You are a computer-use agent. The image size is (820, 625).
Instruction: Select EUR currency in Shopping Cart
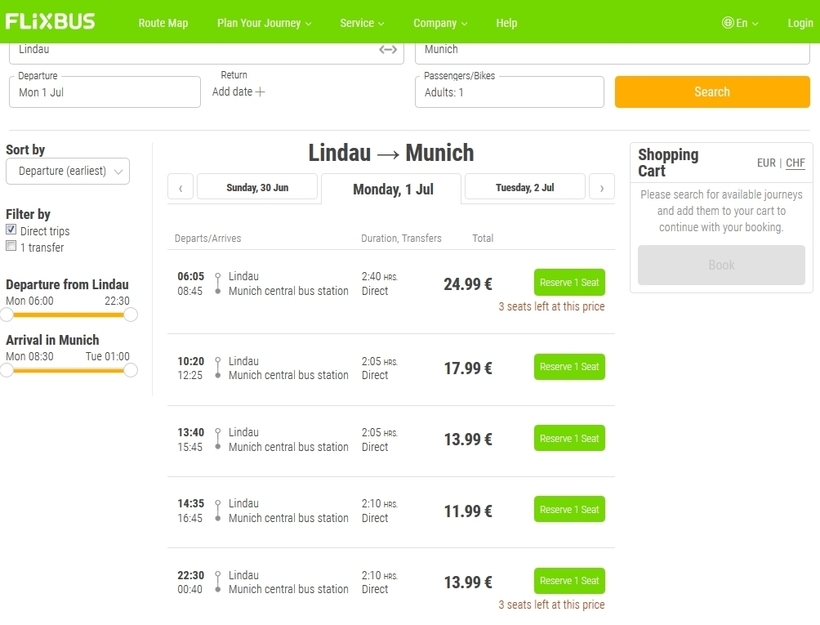coord(766,163)
